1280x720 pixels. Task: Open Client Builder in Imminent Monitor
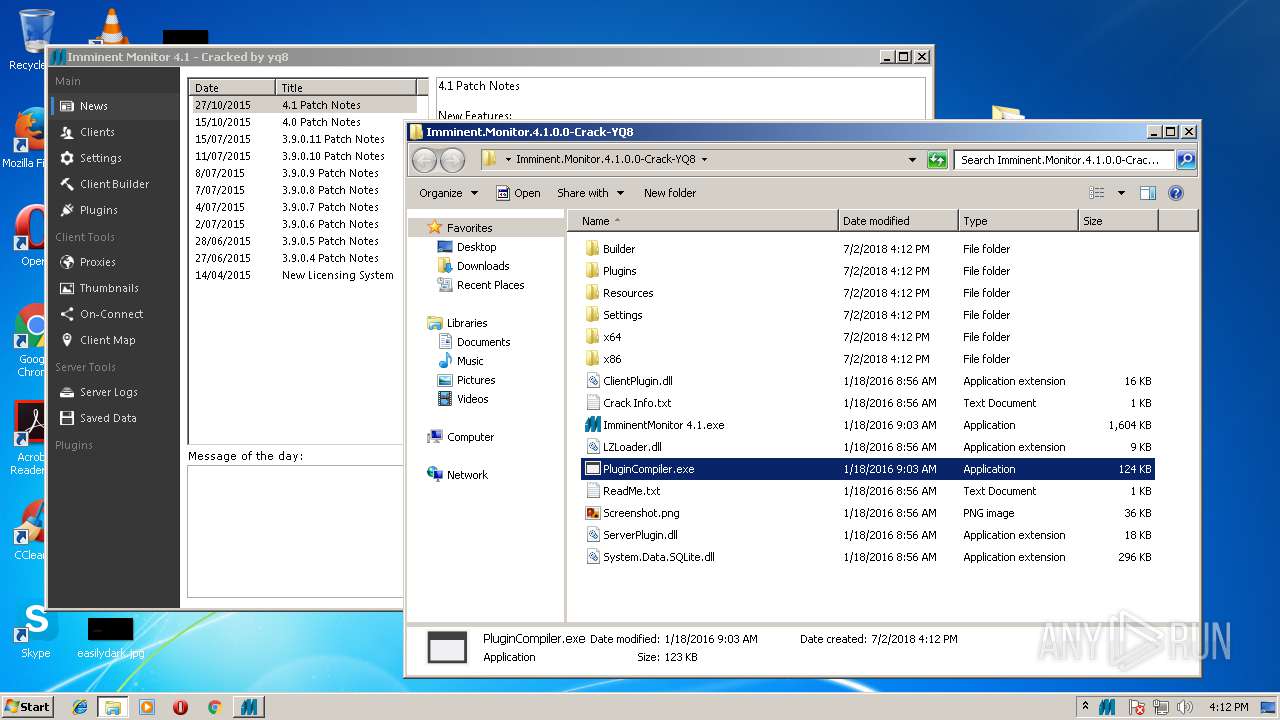point(114,184)
